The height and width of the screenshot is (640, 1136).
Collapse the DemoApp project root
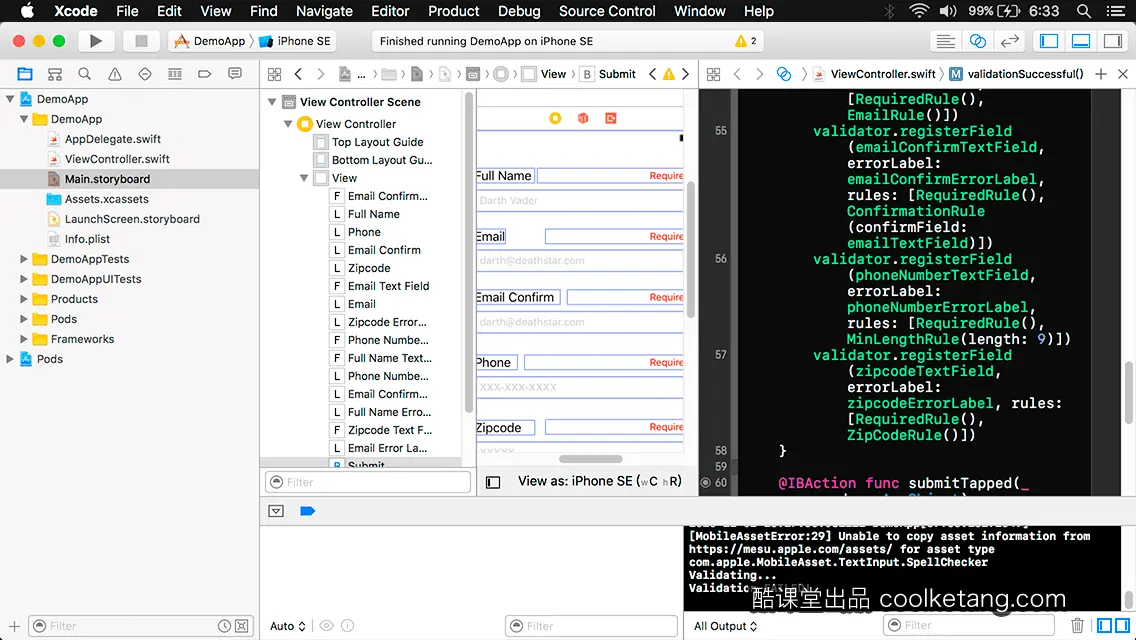click(x=10, y=99)
